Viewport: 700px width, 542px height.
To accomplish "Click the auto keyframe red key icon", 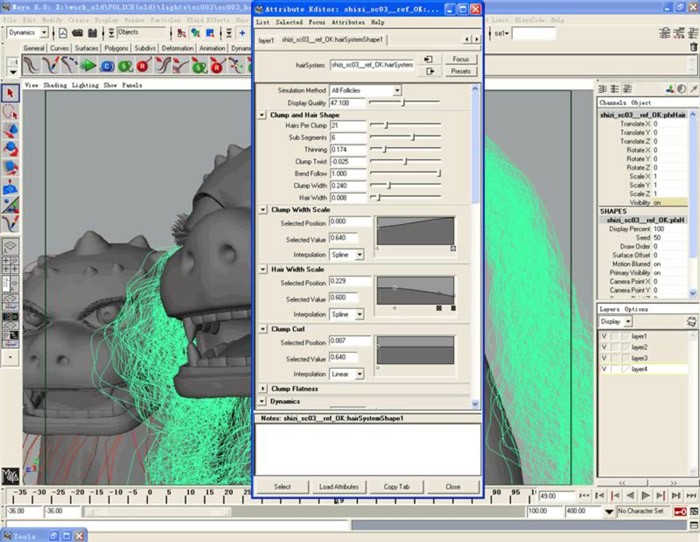I will (x=680, y=511).
